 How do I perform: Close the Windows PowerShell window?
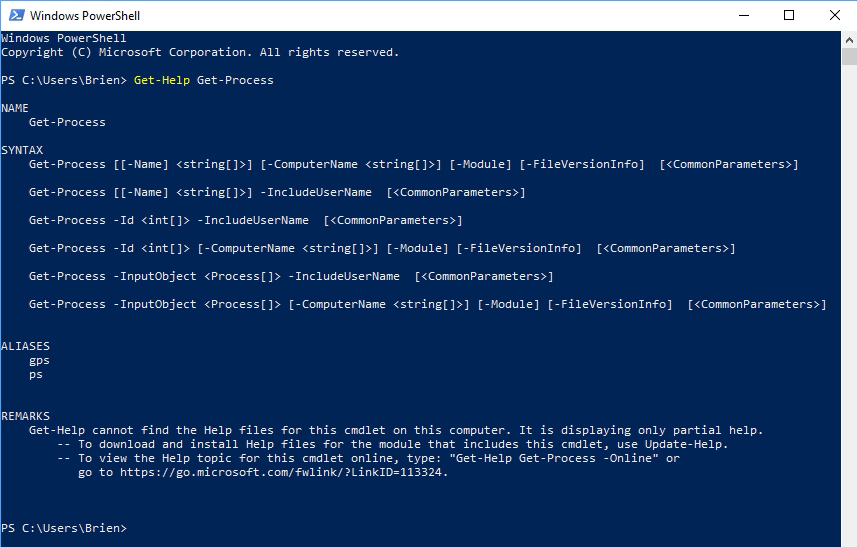coord(835,15)
